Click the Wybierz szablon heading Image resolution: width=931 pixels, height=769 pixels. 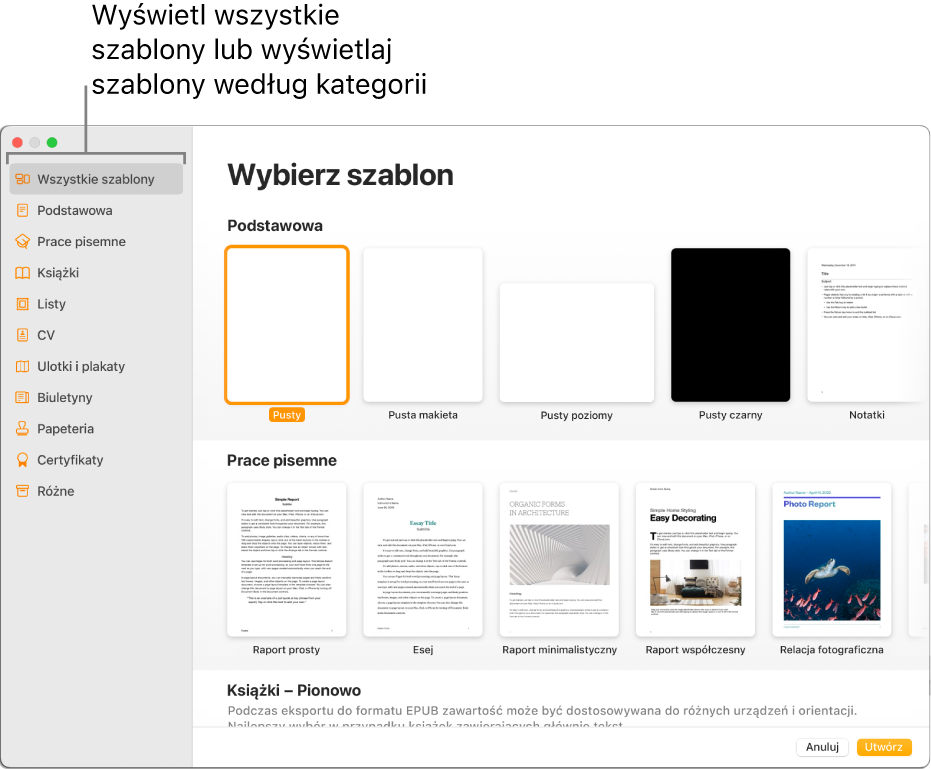tap(340, 175)
